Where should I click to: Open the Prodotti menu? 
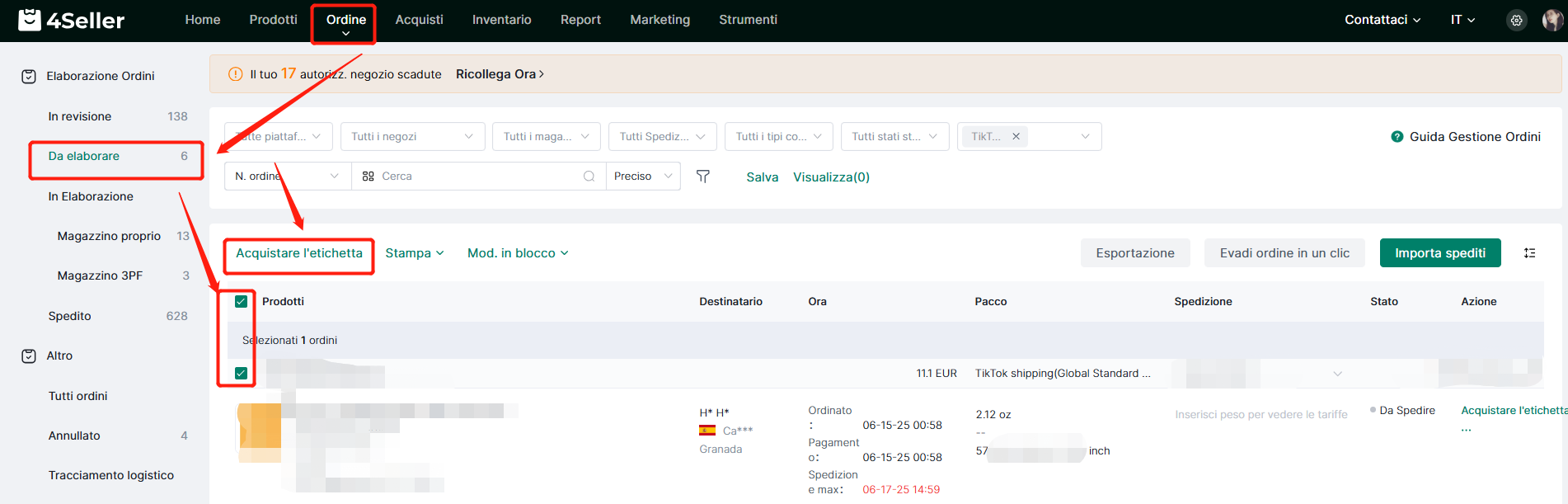tap(274, 20)
